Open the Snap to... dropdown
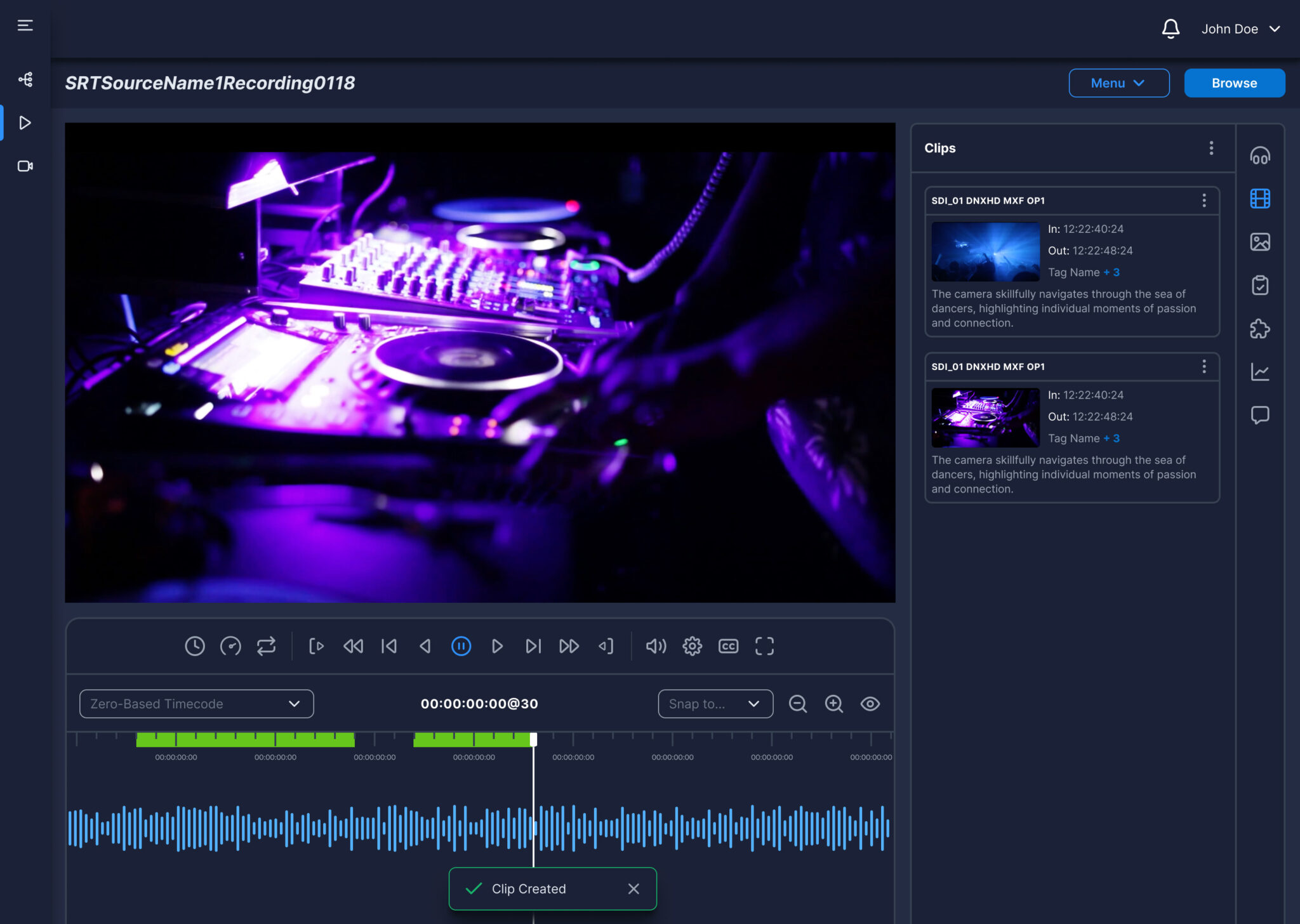This screenshot has width=1300, height=924. [x=715, y=704]
